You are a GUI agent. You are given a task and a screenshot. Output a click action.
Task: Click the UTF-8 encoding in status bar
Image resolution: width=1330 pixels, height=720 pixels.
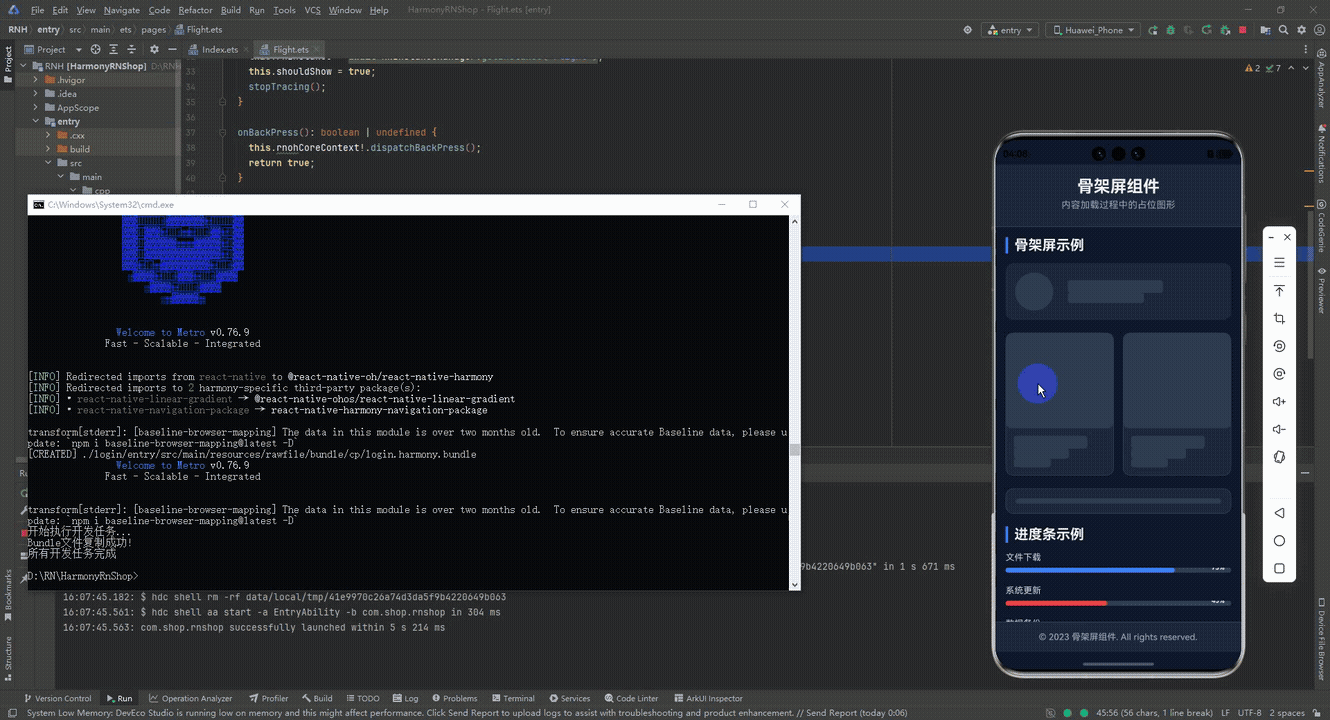coord(1251,713)
